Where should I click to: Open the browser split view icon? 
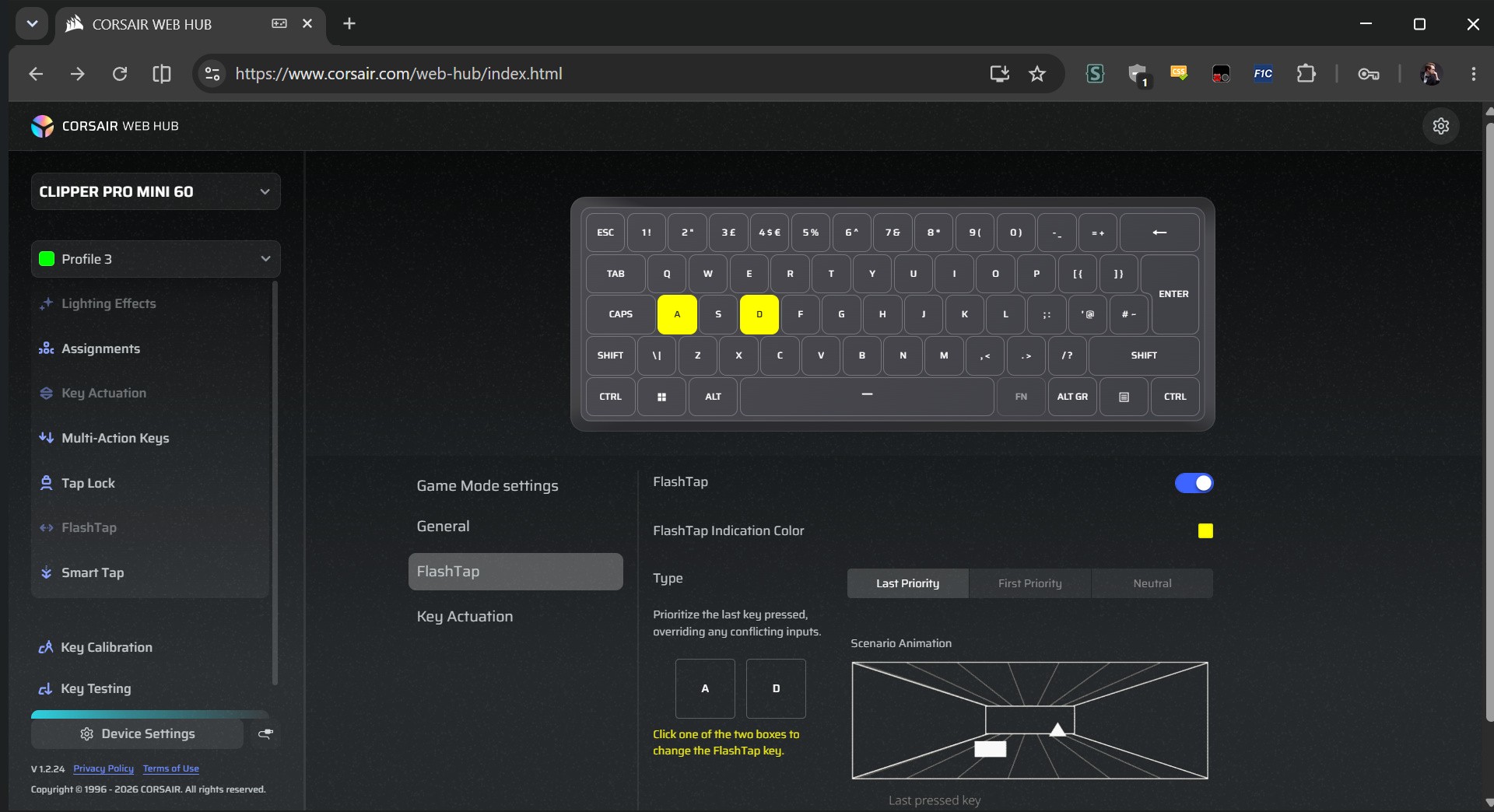tap(162, 74)
